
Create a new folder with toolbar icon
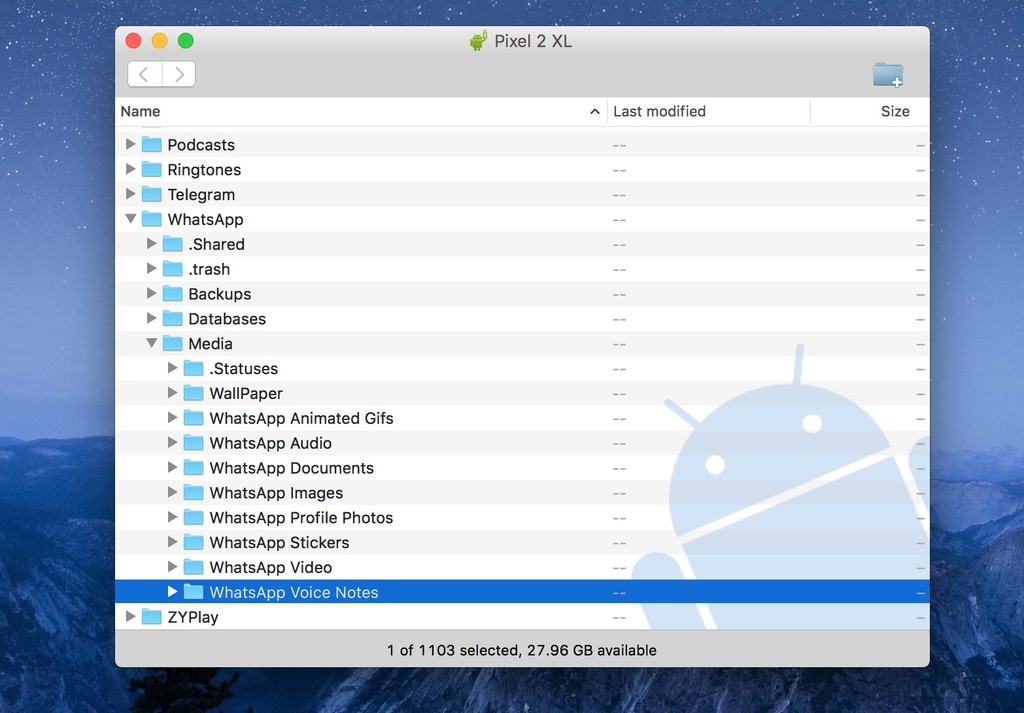pyautogui.click(x=888, y=74)
